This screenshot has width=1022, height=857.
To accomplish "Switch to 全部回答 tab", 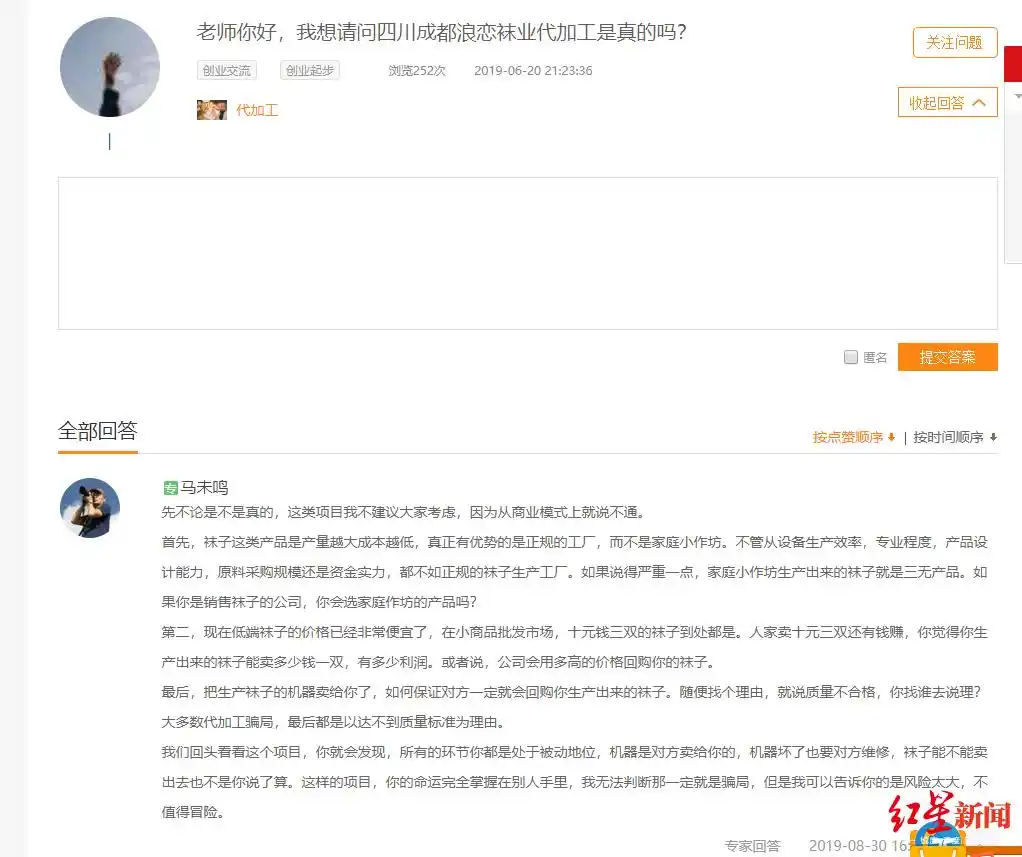I will [x=98, y=431].
